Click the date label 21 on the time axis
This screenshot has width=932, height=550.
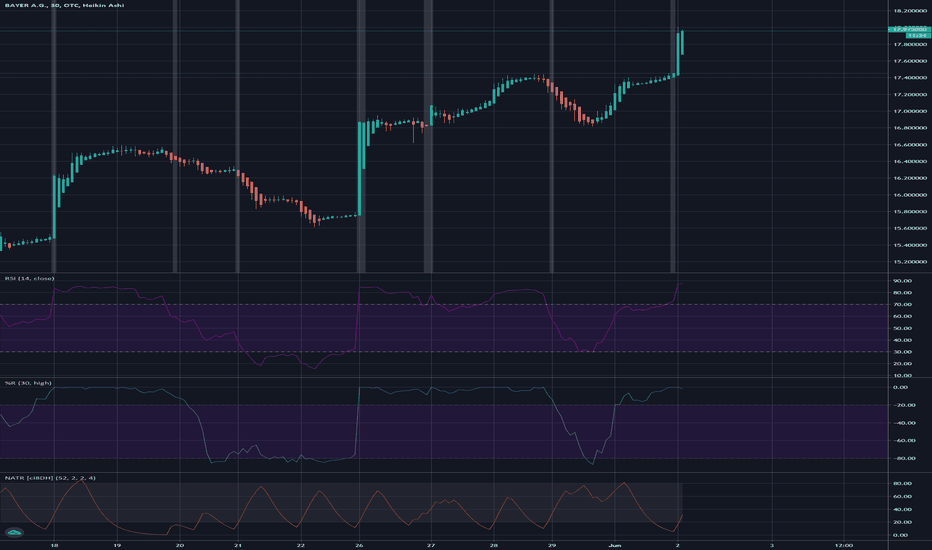click(x=238, y=545)
